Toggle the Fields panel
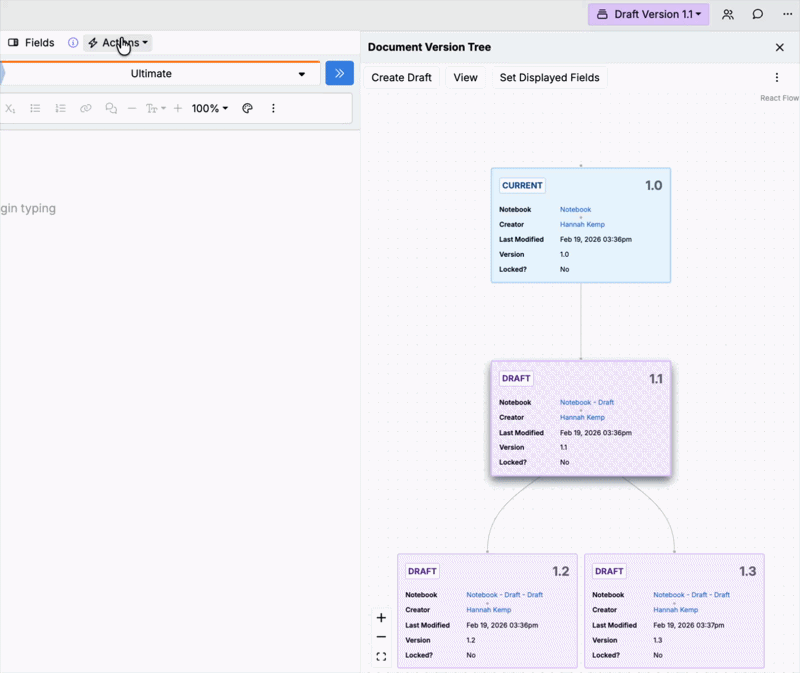800x673 pixels. click(x=31, y=43)
